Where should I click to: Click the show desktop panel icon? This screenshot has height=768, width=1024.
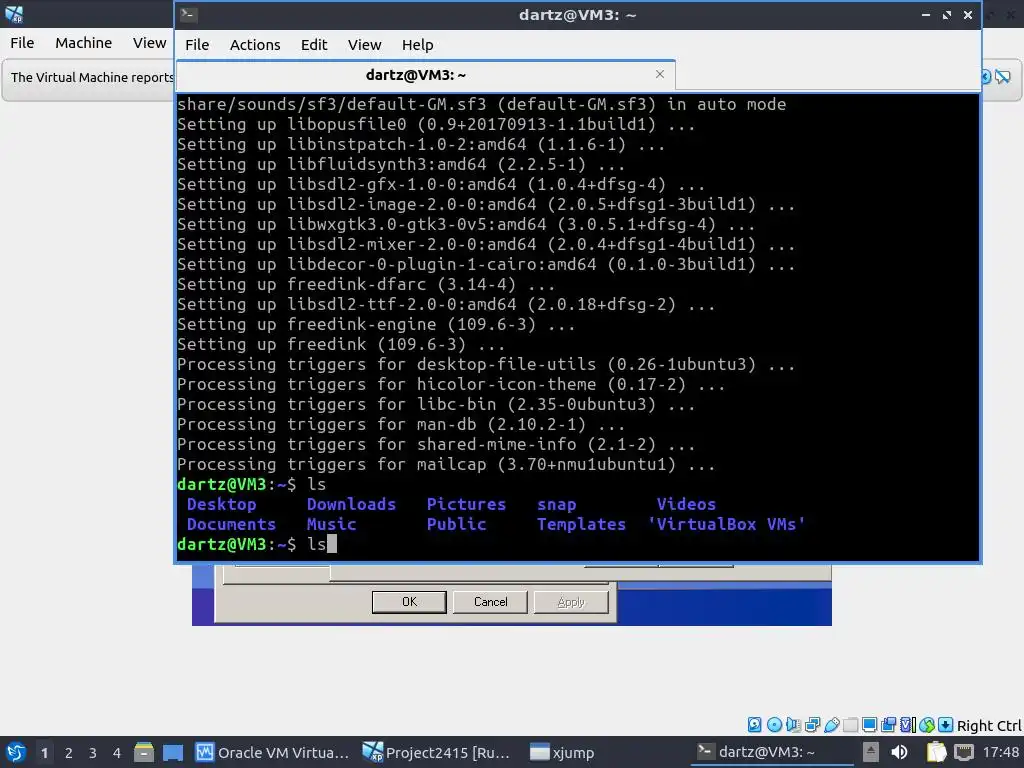[172, 752]
